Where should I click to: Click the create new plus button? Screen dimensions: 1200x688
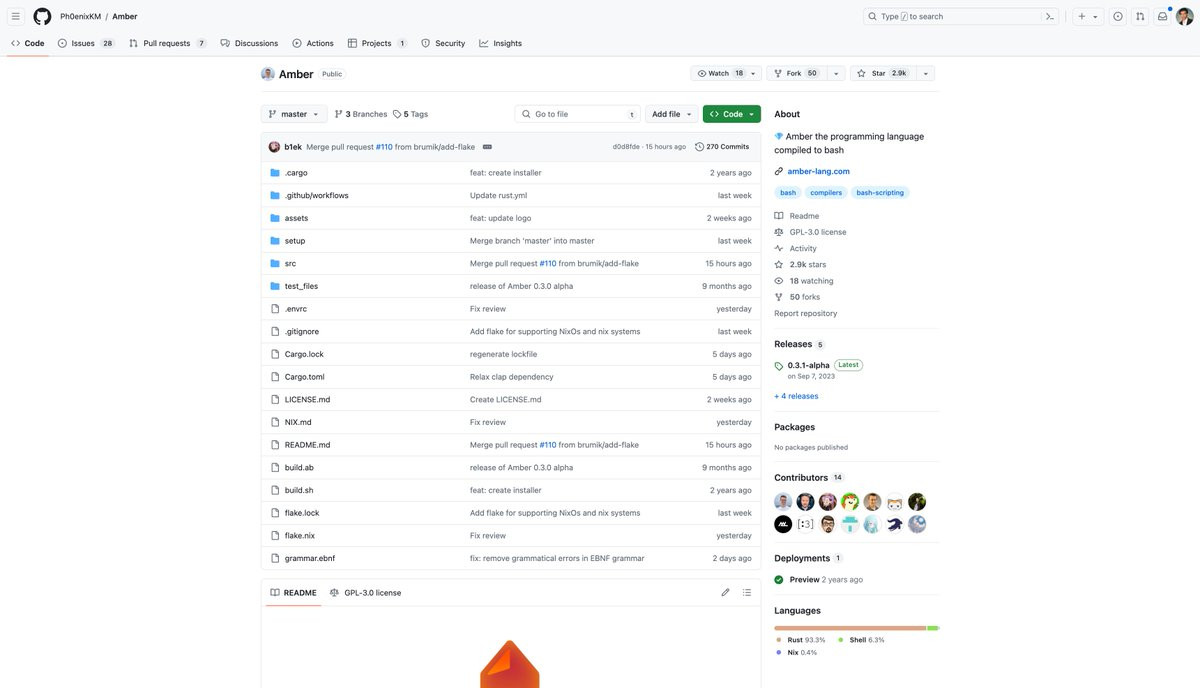1081,16
